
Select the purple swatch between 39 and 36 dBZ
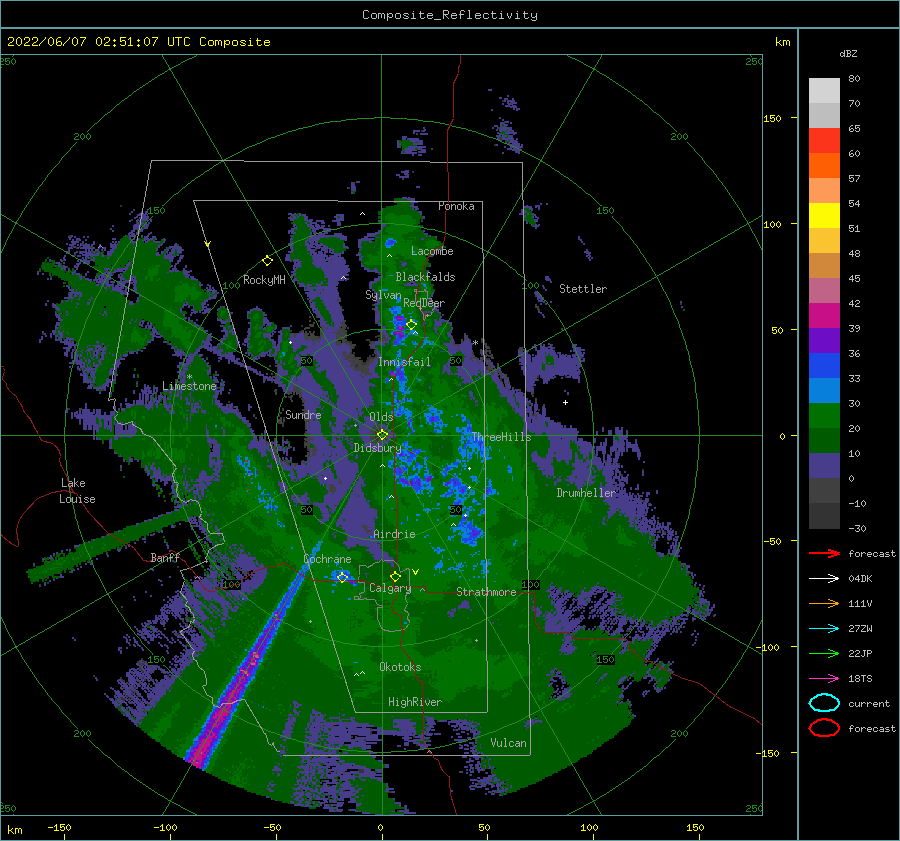click(824, 340)
